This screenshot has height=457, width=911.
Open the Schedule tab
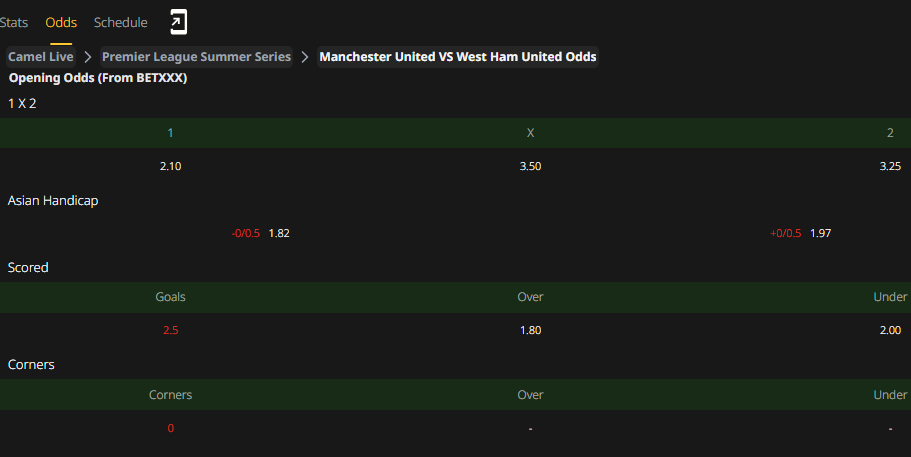pos(120,22)
